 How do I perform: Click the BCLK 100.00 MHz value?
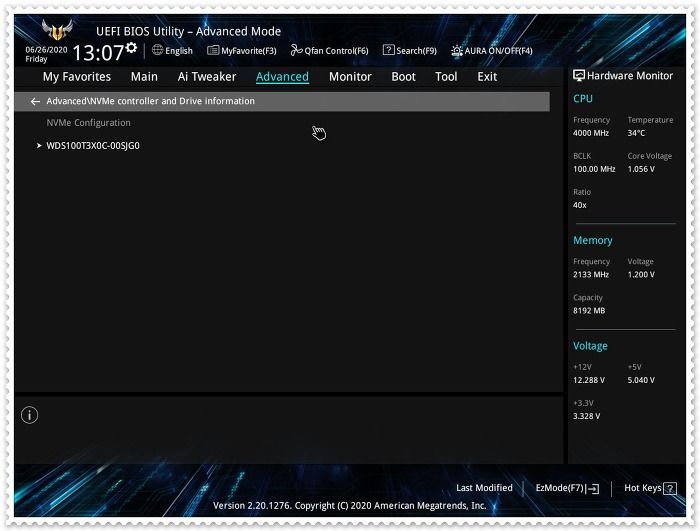(x=594, y=169)
